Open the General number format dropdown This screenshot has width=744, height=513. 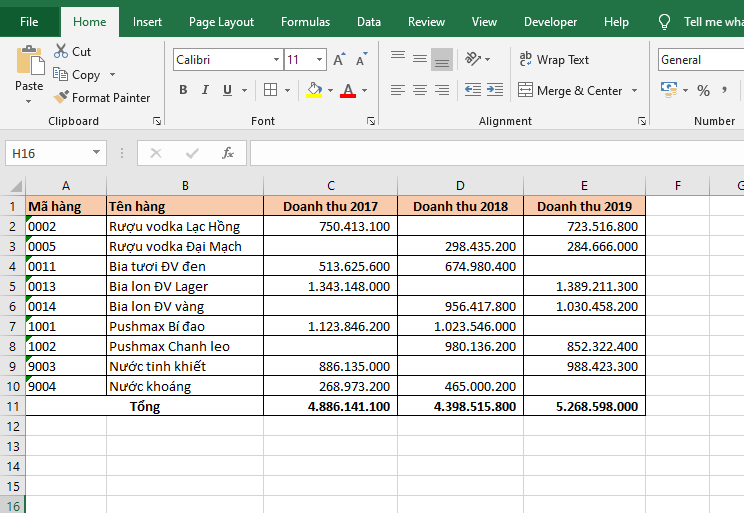coord(698,60)
